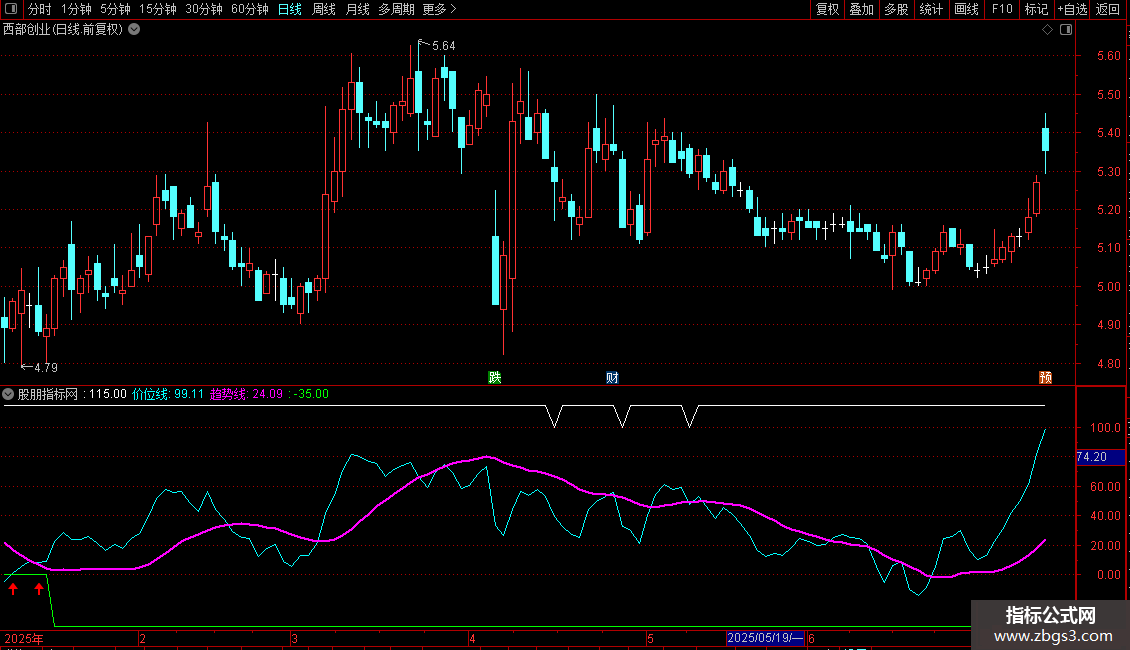The height and width of the screenshot is (650, 1130).
Task: Open the 更多 periods expander
Action: 440,9
